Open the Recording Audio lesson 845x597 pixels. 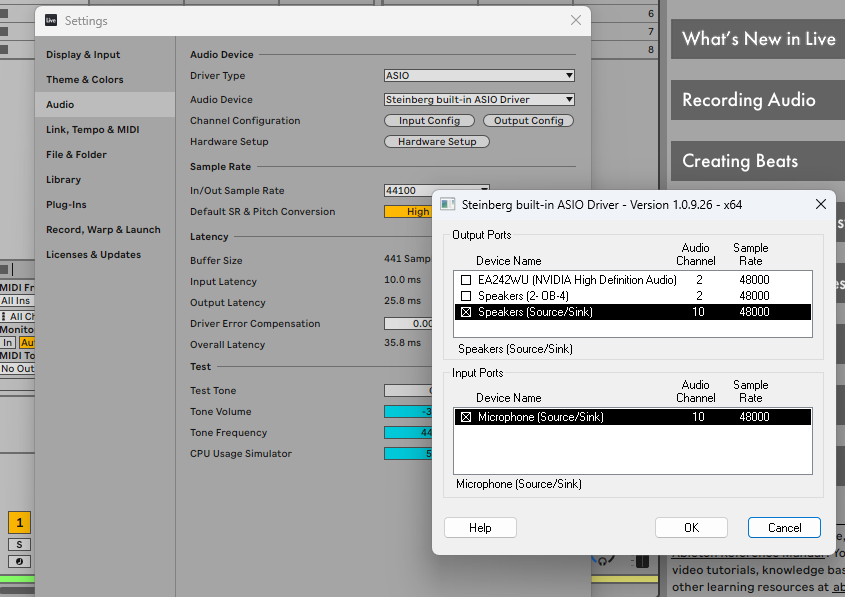pos(758,100)
